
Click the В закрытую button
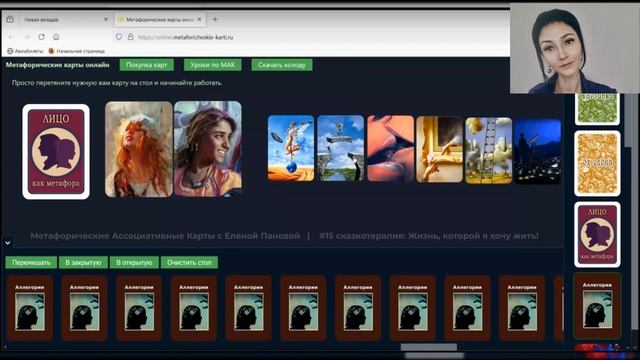83,262
